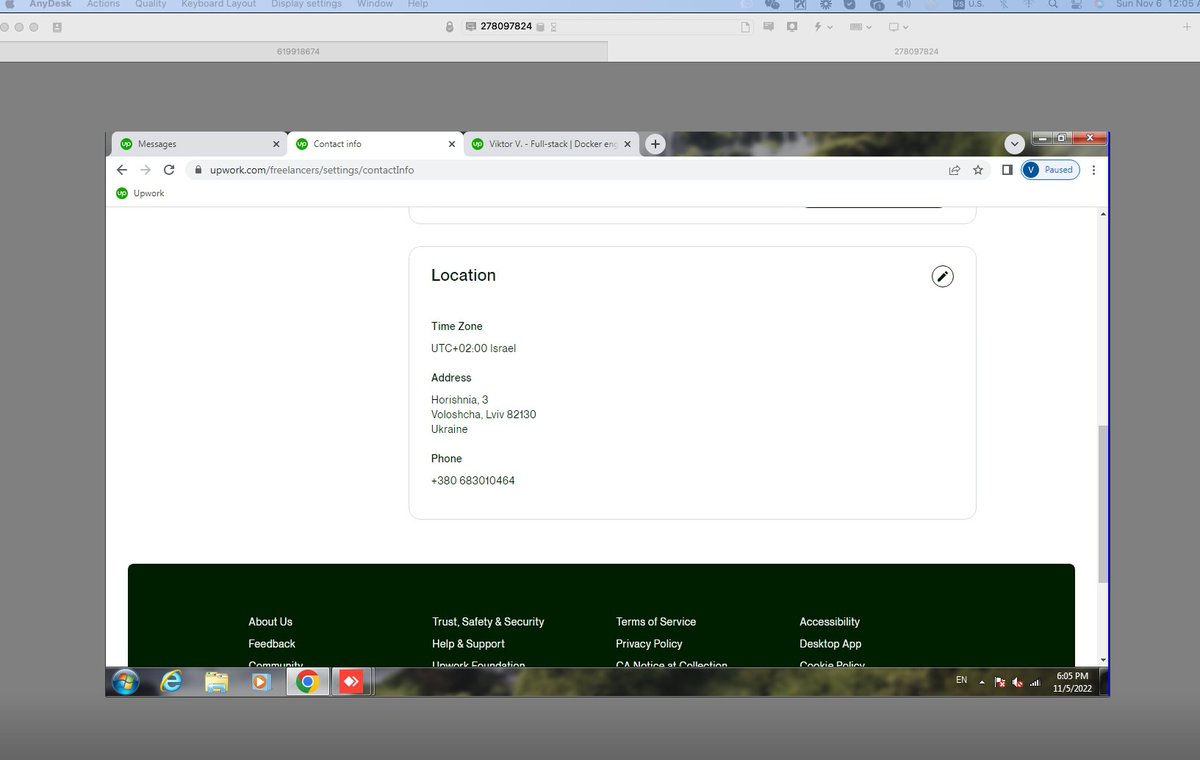
Task: Open the AnyDesk keyboard dropdown
Action: [860, 27]
